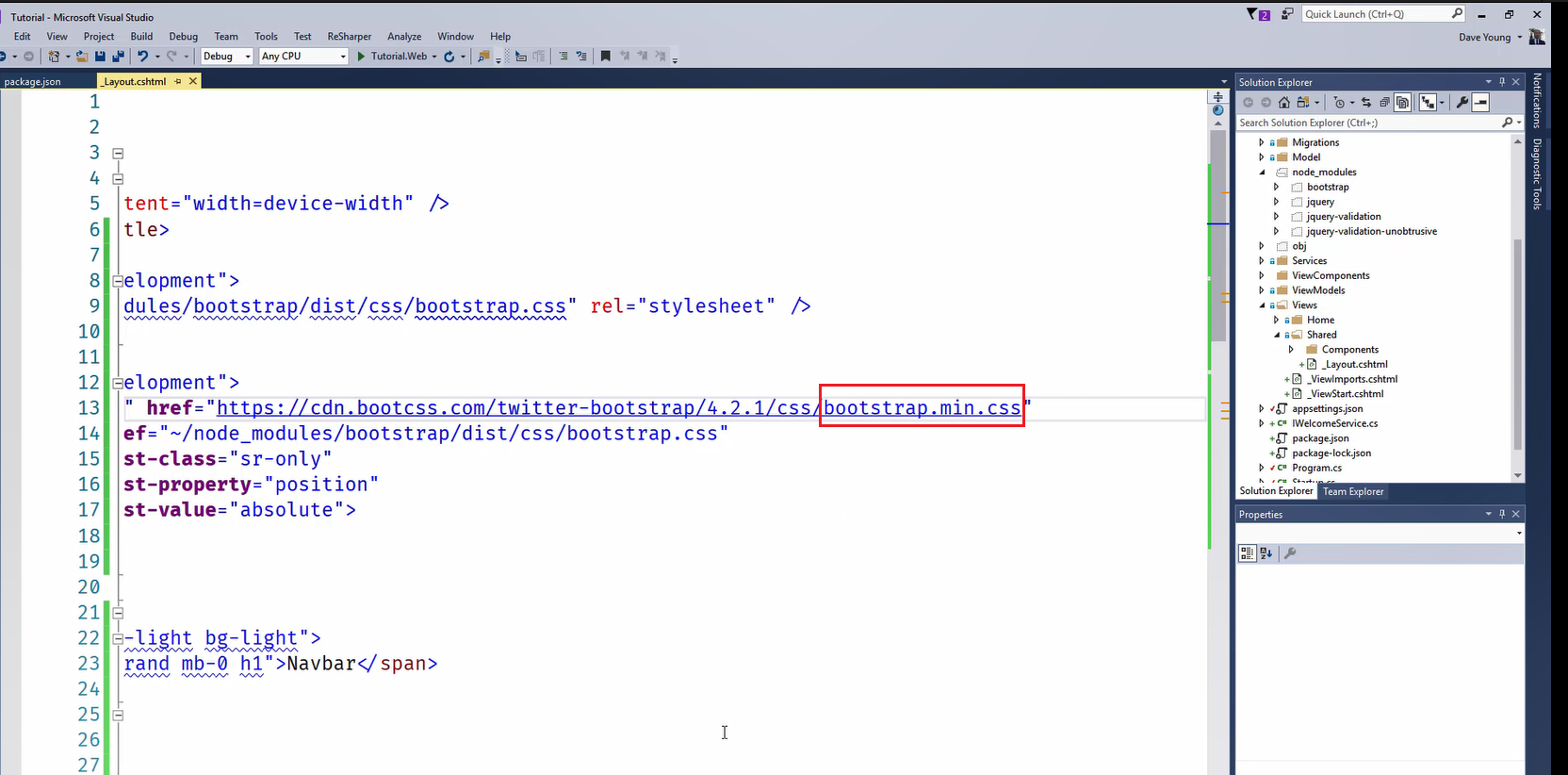Close the _Layout.cshtml tab

coord(193,81)
